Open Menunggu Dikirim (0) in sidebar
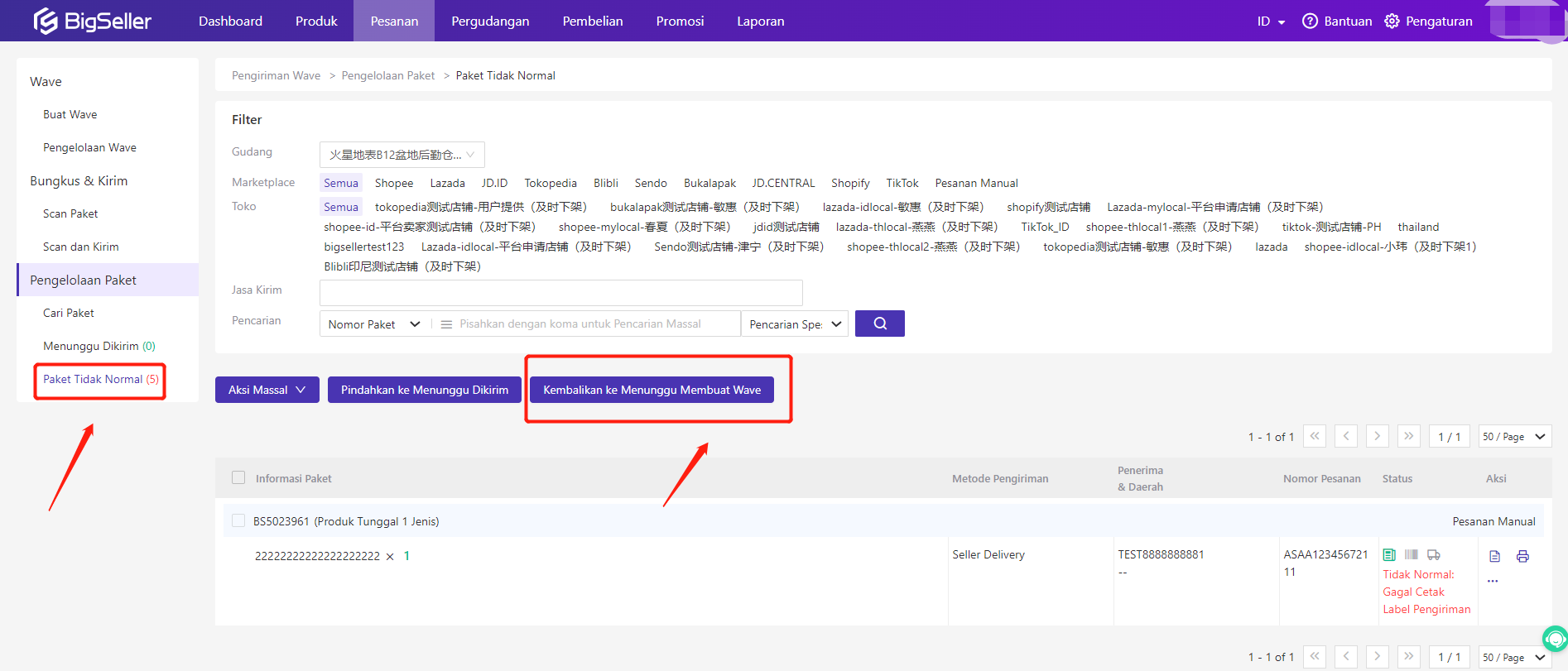1568x671 pixels. 99,346
